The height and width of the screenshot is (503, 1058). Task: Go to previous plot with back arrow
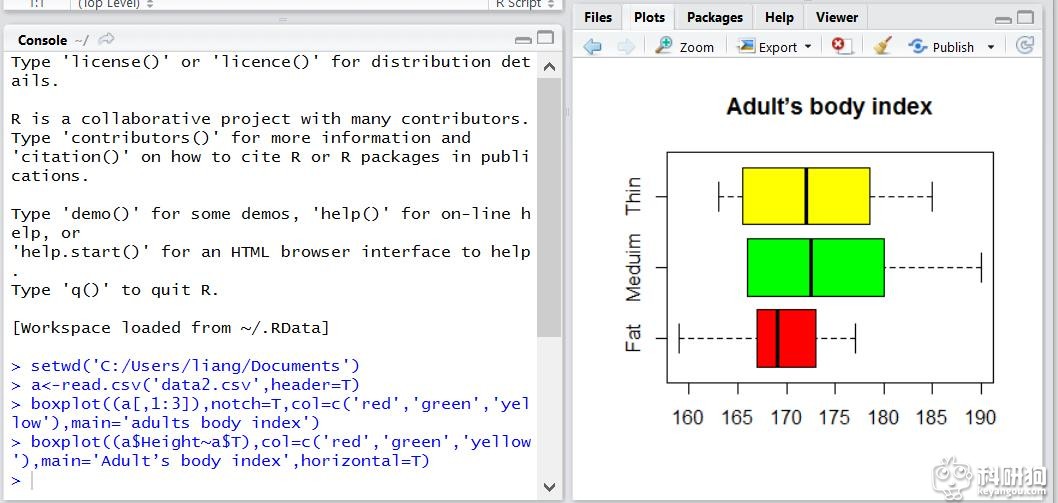[592, 47]
